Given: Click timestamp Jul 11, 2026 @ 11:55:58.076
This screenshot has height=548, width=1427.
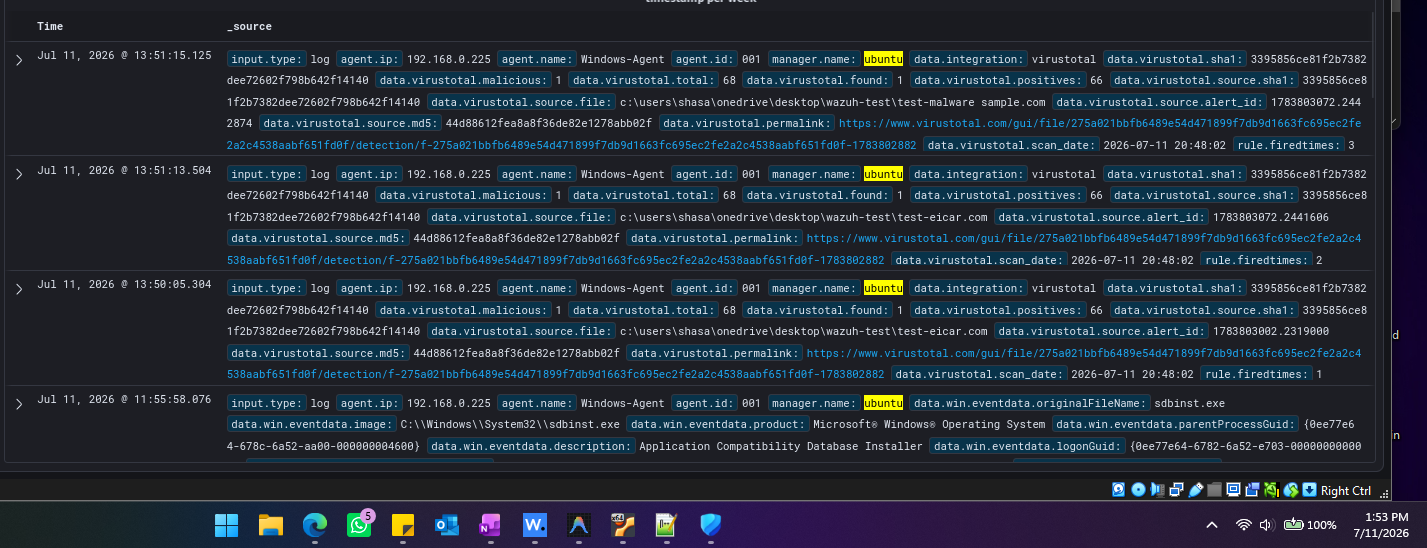Looking at the screenshot, I should coord(124,399).
